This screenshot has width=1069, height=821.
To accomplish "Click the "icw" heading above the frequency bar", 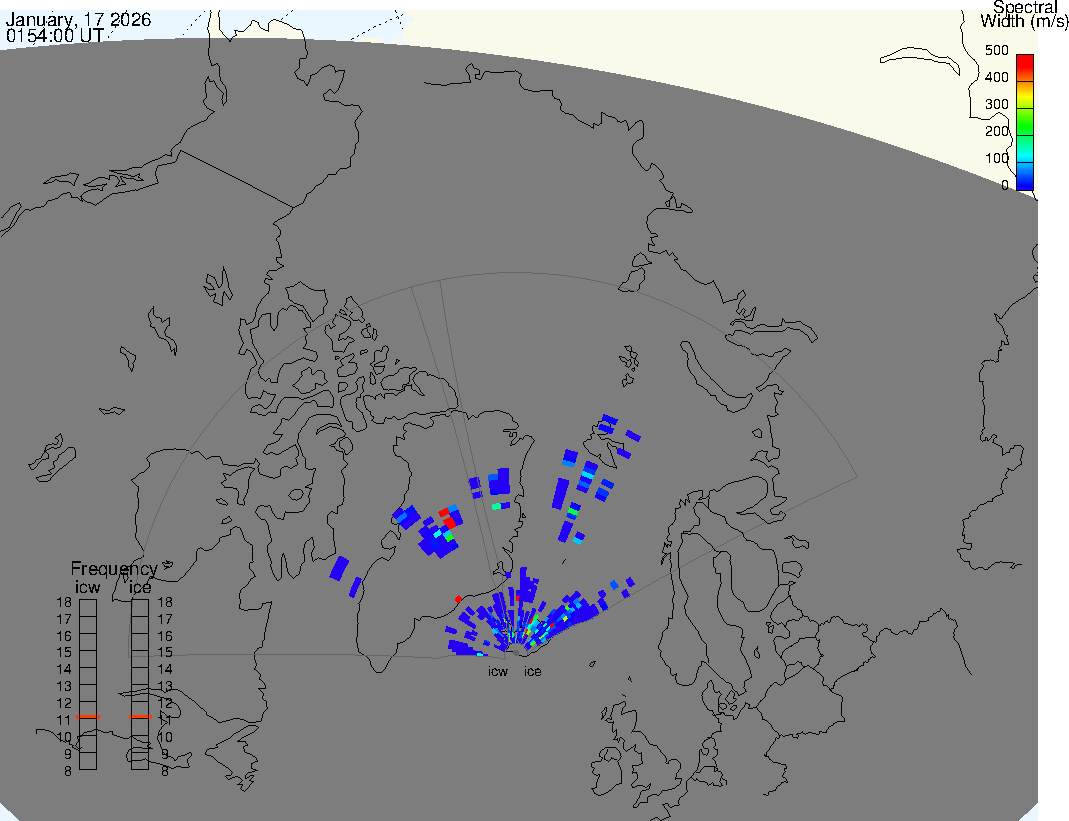I will click(87, 587).
